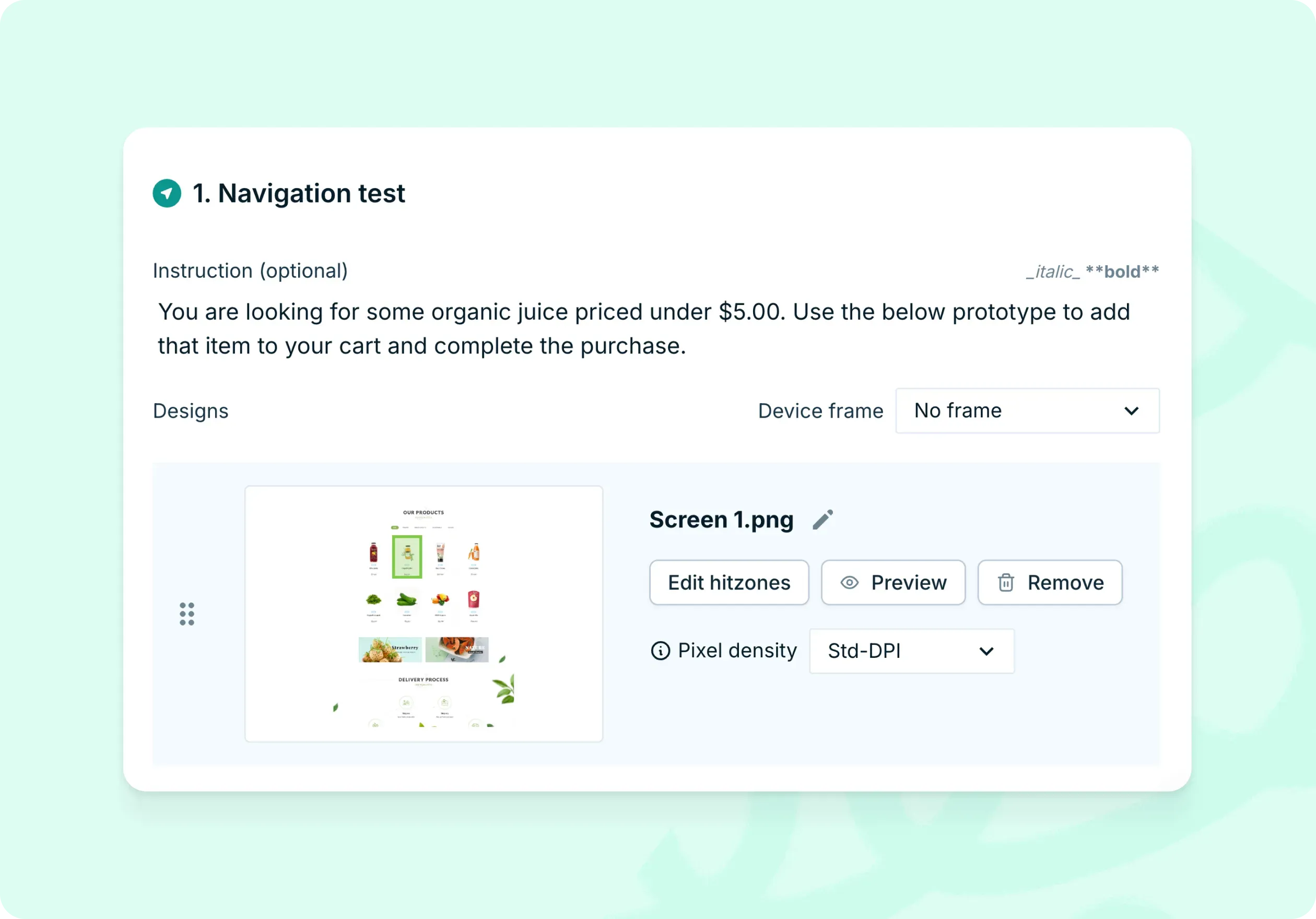1316x919 pixels.
Task: Click the chevron on the No frame selector
Action: pyautogui.click(x=1132, y=411)
